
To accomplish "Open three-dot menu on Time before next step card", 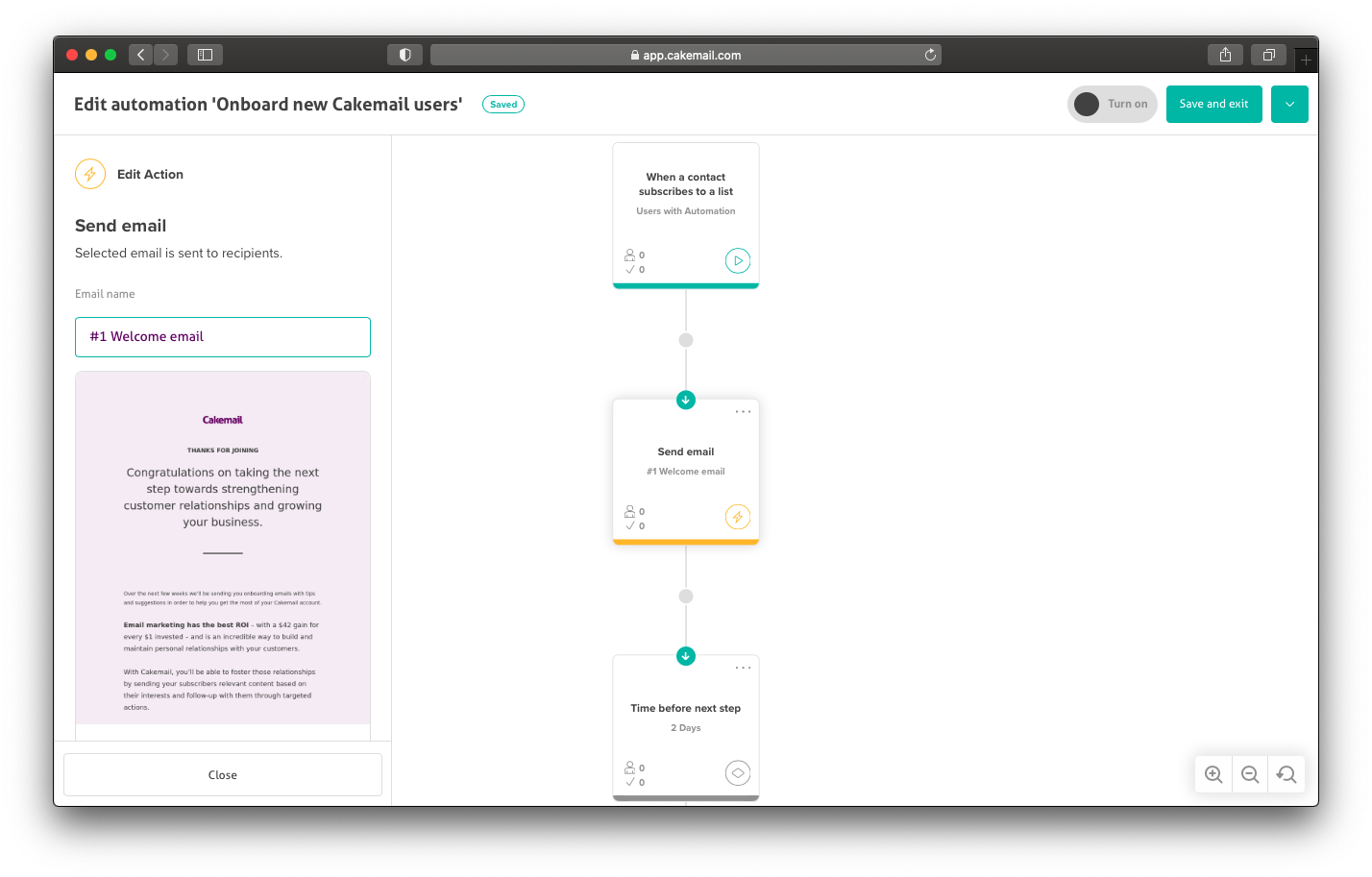I will [x=743, y=668].
